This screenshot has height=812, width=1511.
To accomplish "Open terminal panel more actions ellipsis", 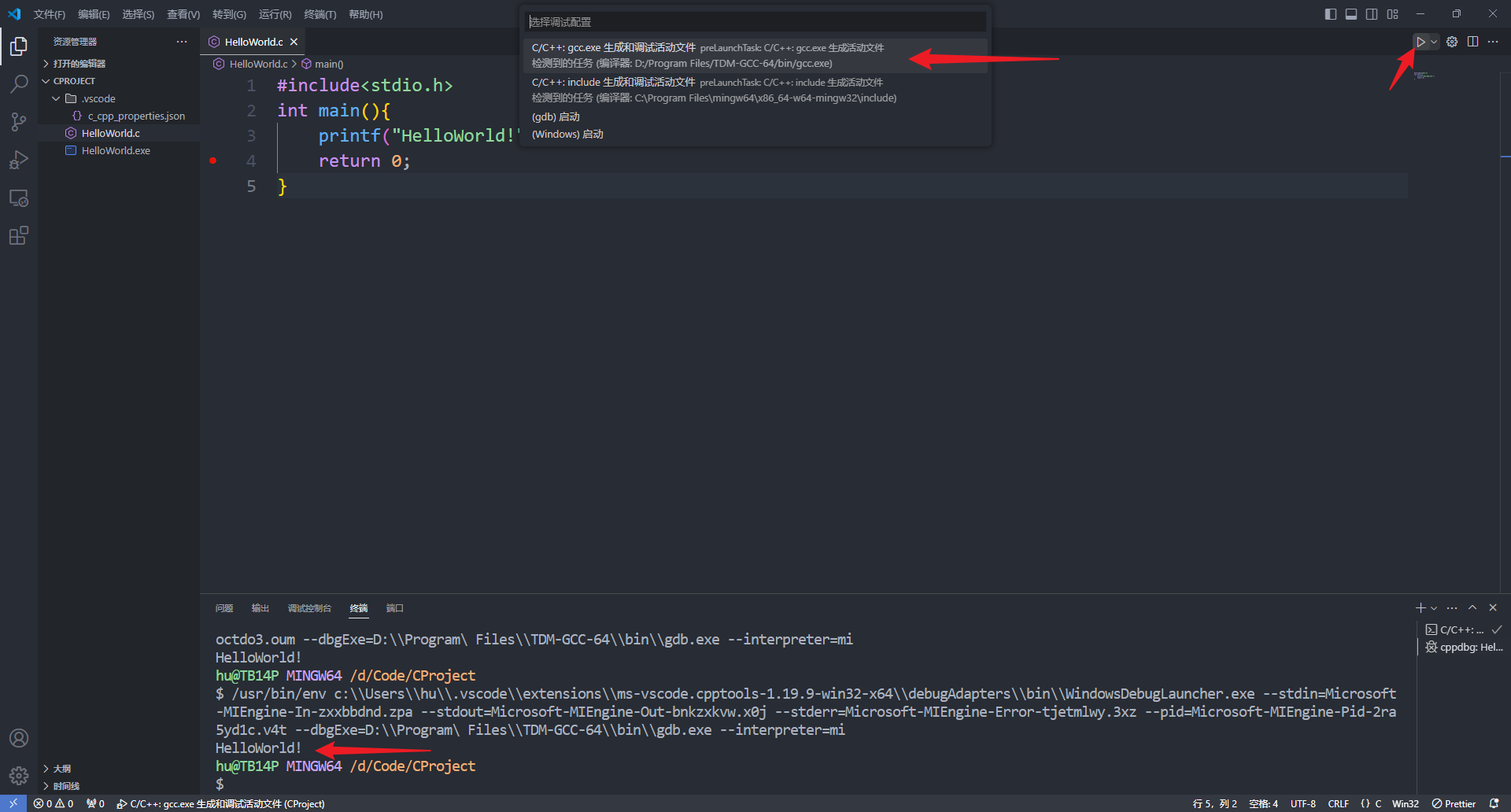I will 1452,608.
